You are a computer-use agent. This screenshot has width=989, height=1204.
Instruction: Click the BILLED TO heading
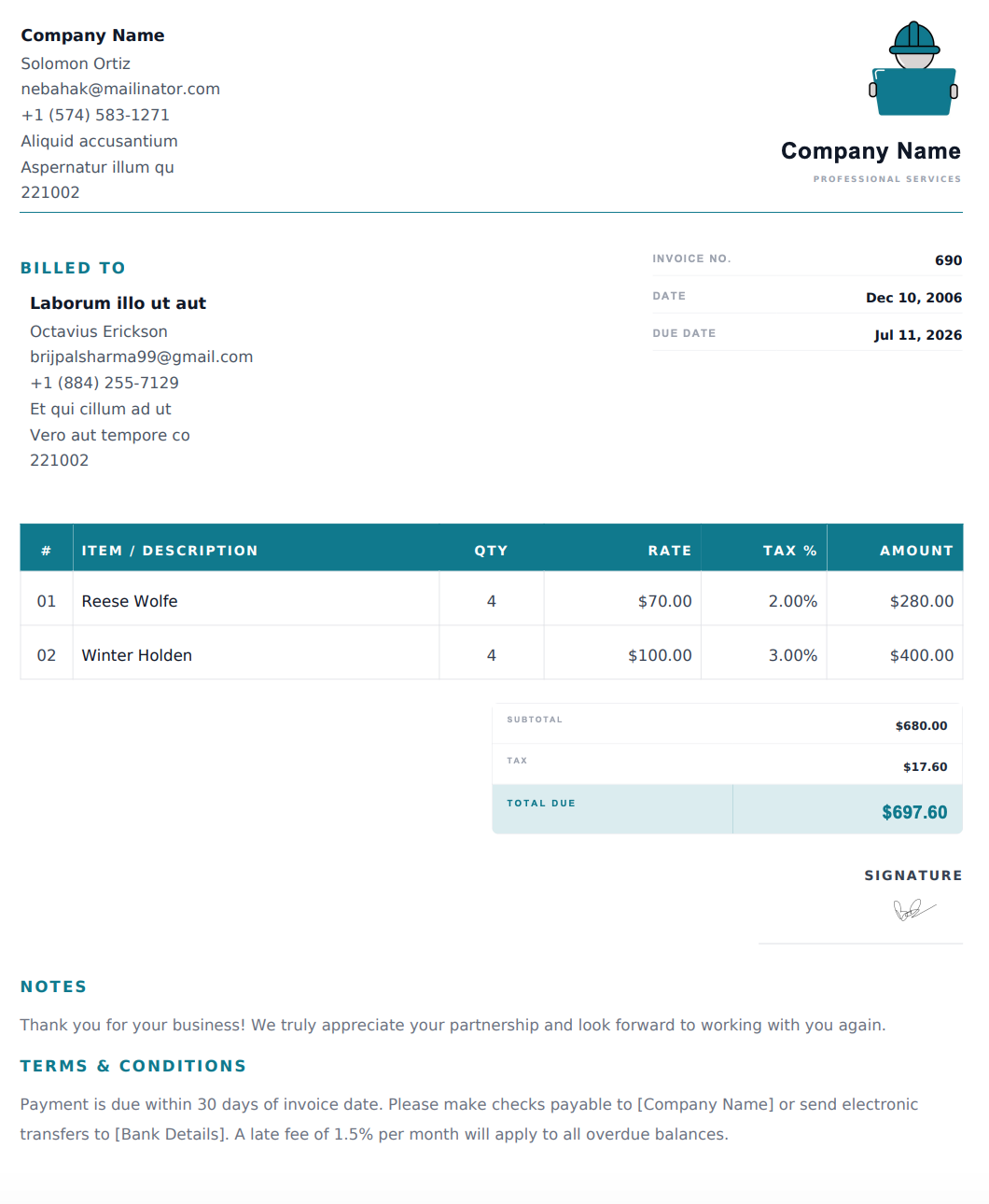tap(73, 268)
